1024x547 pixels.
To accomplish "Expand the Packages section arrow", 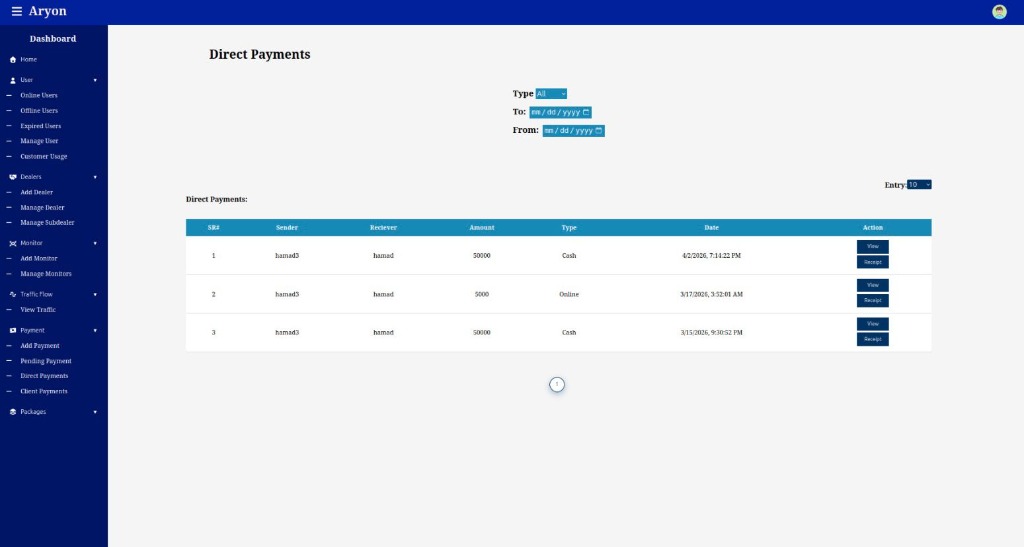I will point(95,412).
